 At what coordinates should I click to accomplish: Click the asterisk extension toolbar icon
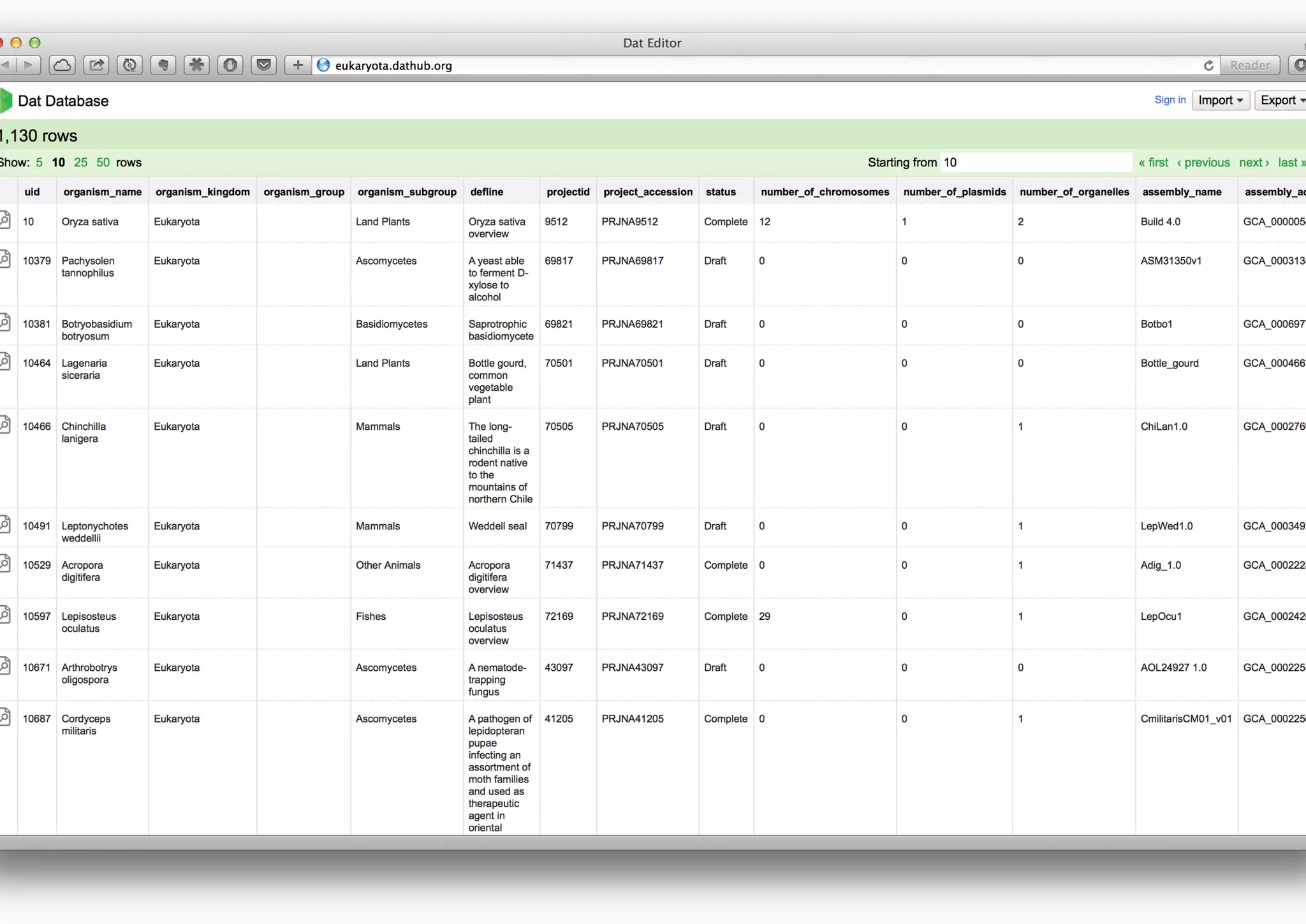(196, 65)
